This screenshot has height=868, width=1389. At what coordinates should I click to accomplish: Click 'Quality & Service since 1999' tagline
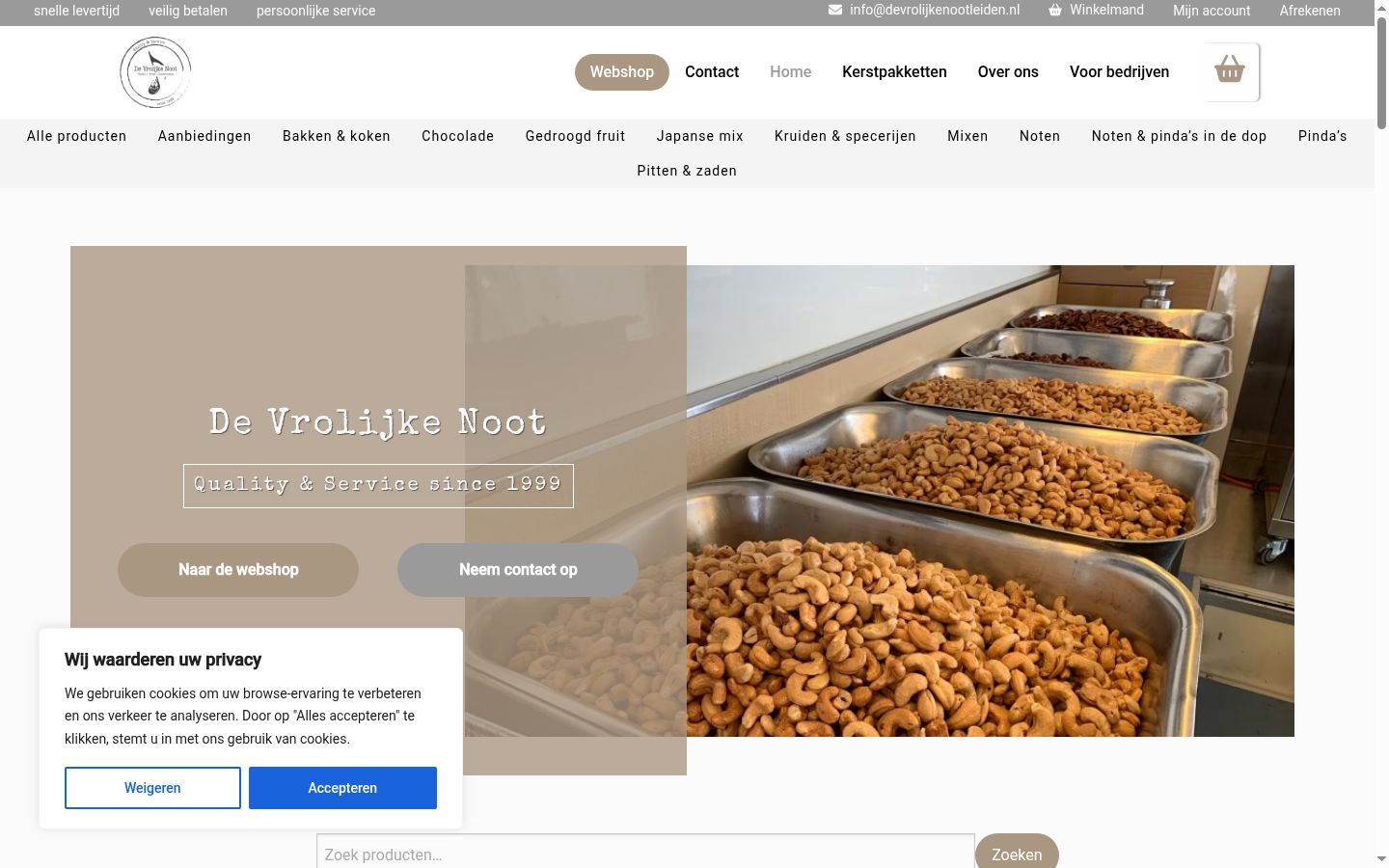[x=378, y=485]
